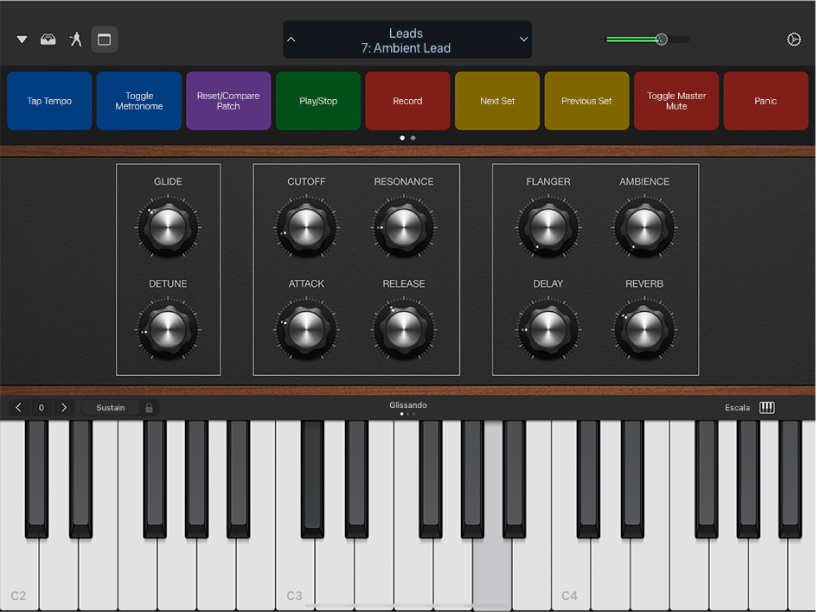Click the DETUNE knob
Viewport: 817px width, 612px height.
pos(168,329)
